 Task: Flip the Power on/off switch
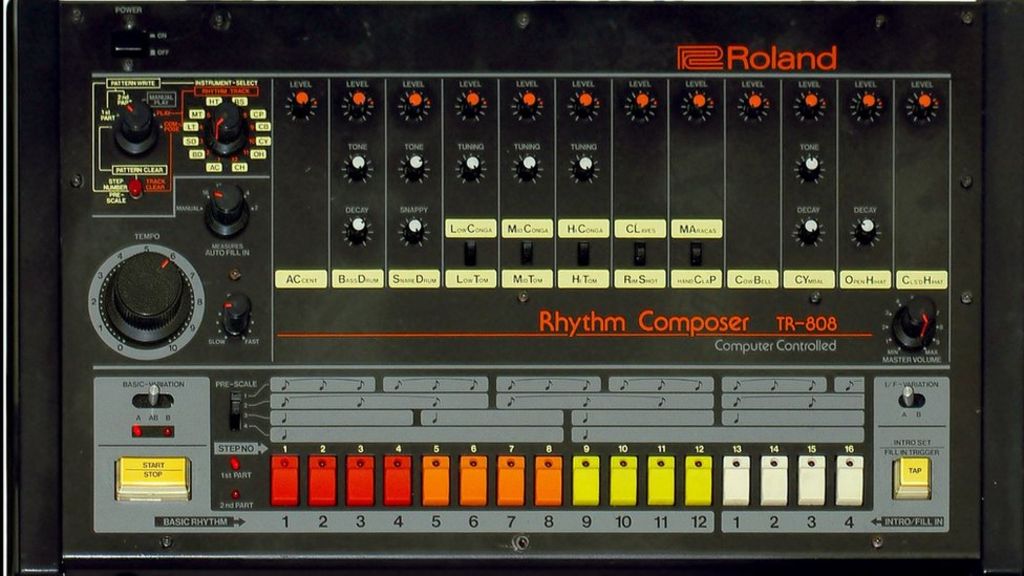point(128,44)
